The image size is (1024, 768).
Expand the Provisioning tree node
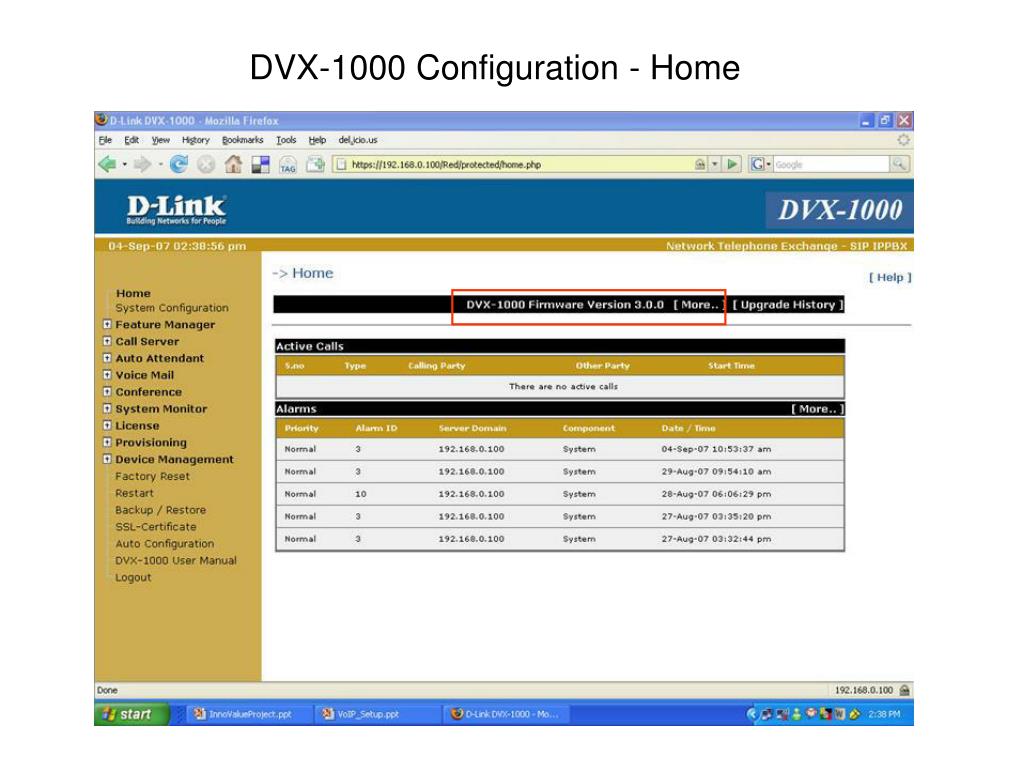point(107,442)
